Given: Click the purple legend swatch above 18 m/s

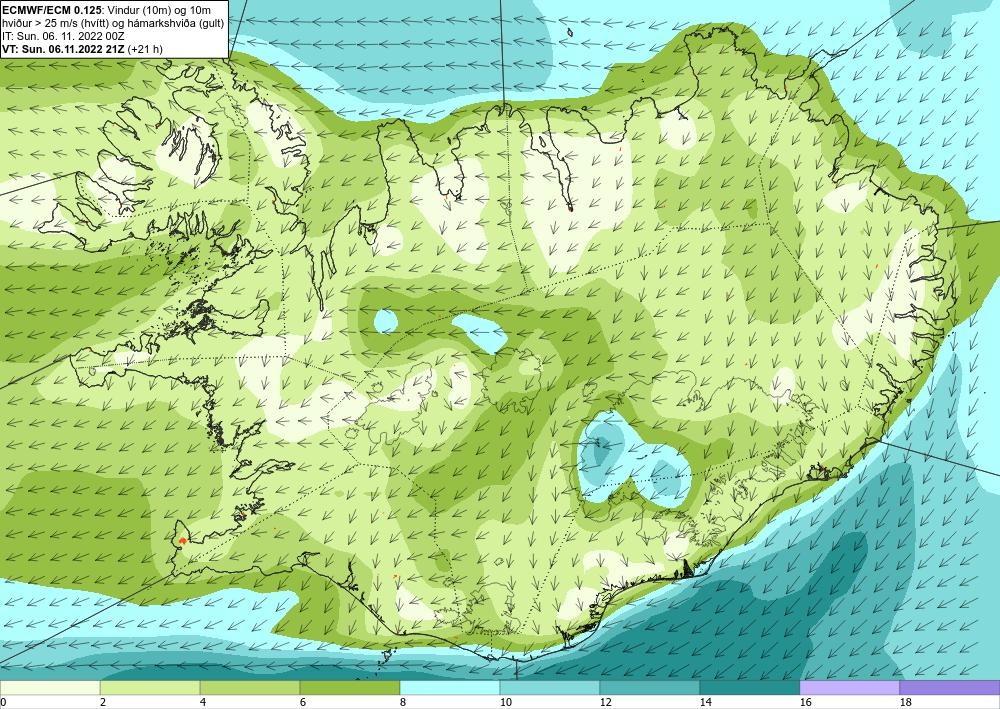Looking at the screenshot, I should point(950,688).
